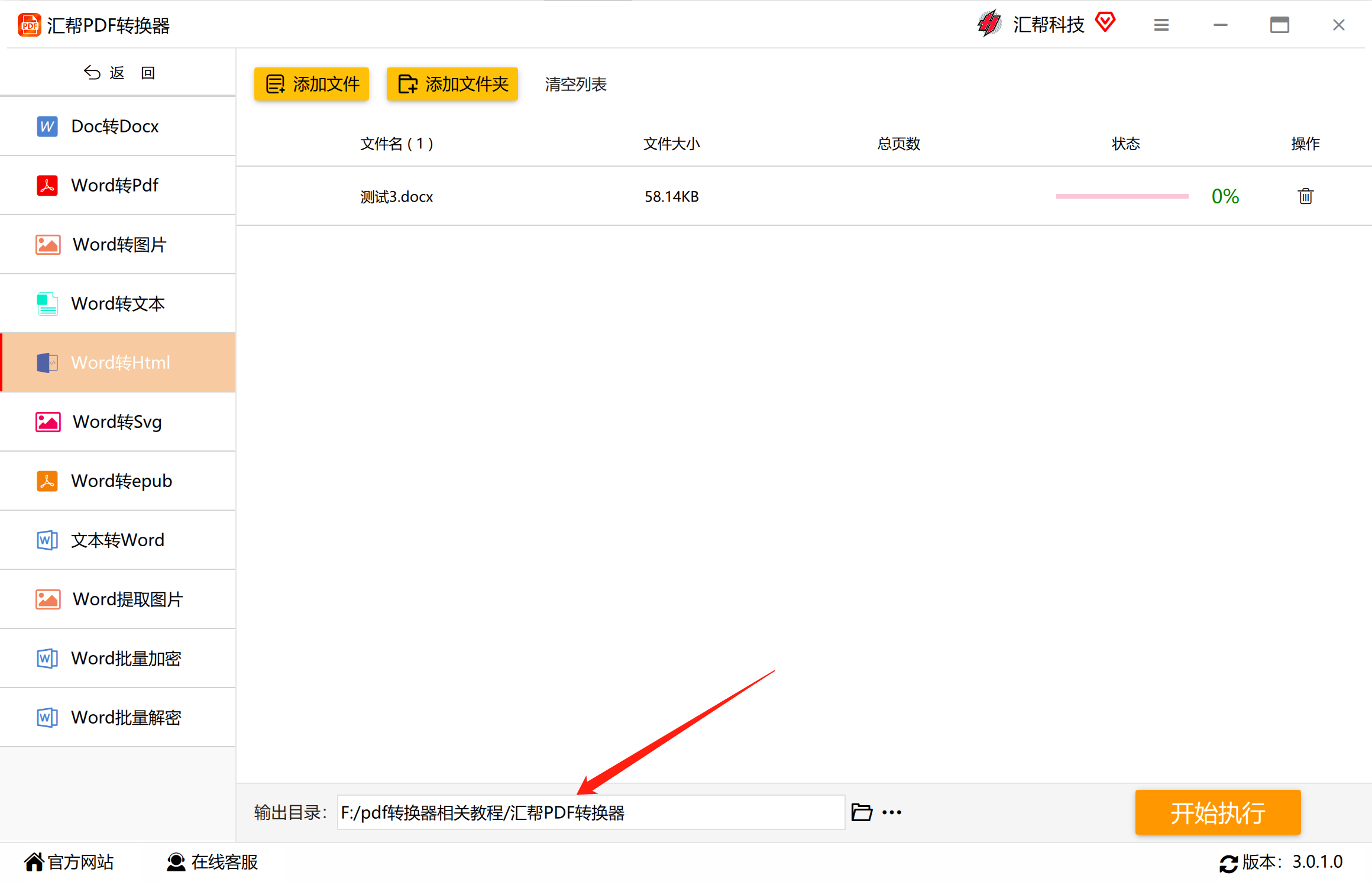Click the three-dots browse icon
The height and width of the screenshot is (882, 1372).
892,812
